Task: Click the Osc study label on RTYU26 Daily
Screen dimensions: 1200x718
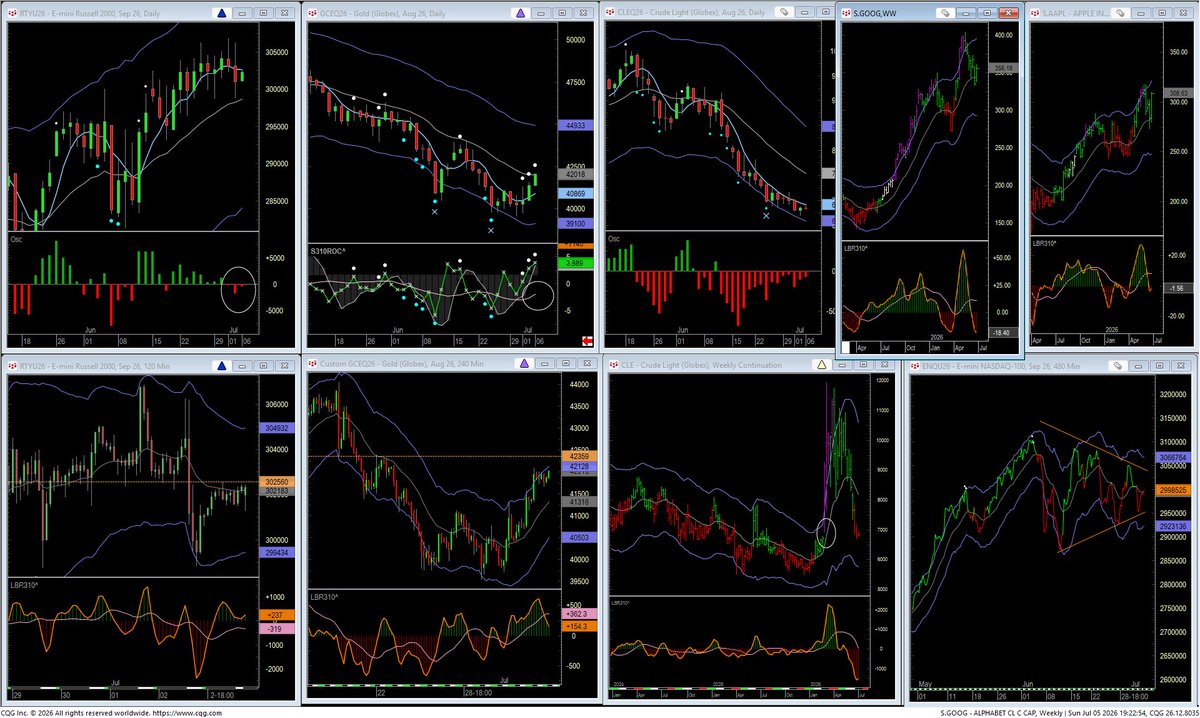Action: point(17,239)
